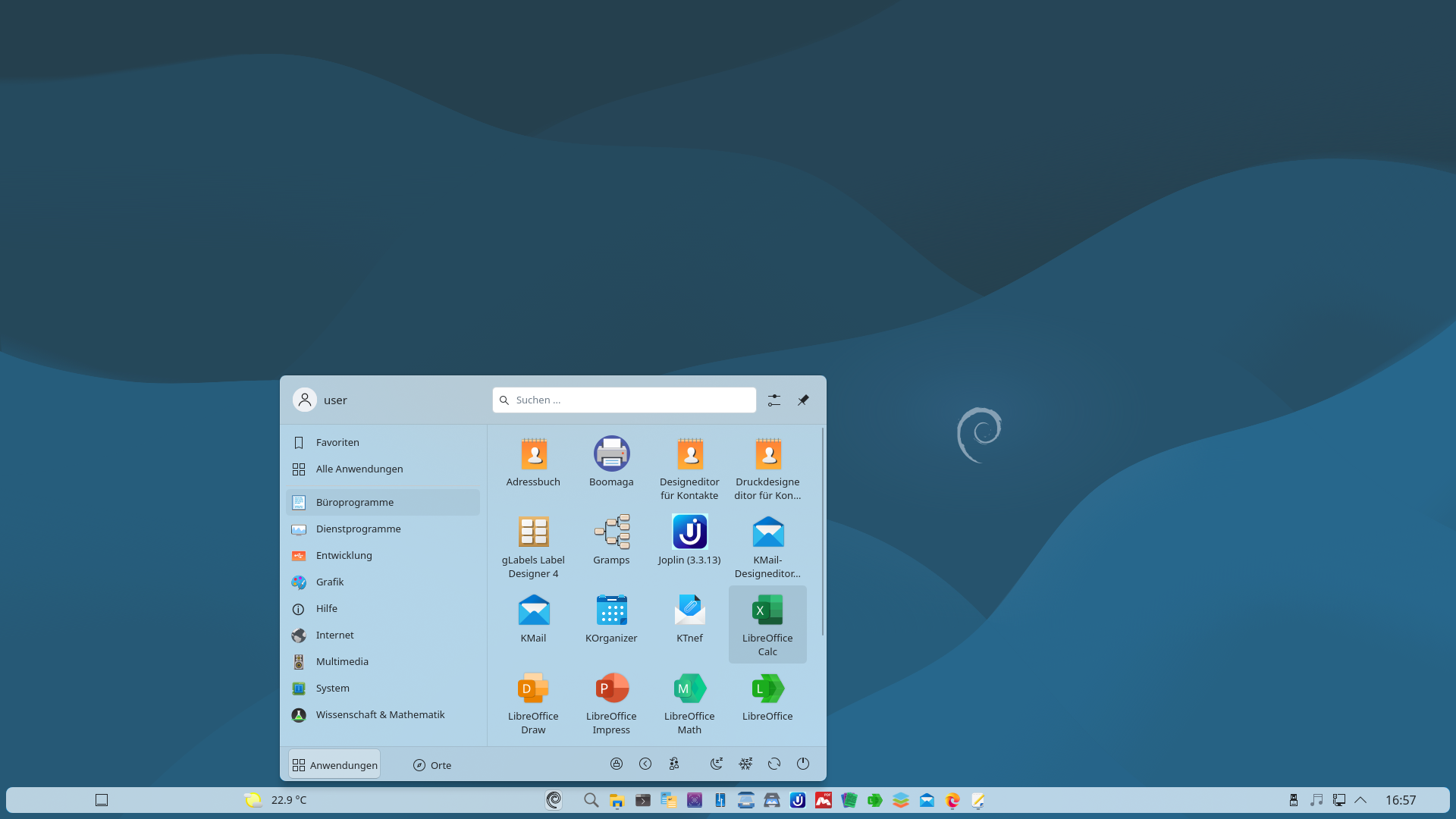The width and height of the screenshot is (1456, 819).
Task: Open the removable device tray icon
Action: click(x=1294, y=799)
